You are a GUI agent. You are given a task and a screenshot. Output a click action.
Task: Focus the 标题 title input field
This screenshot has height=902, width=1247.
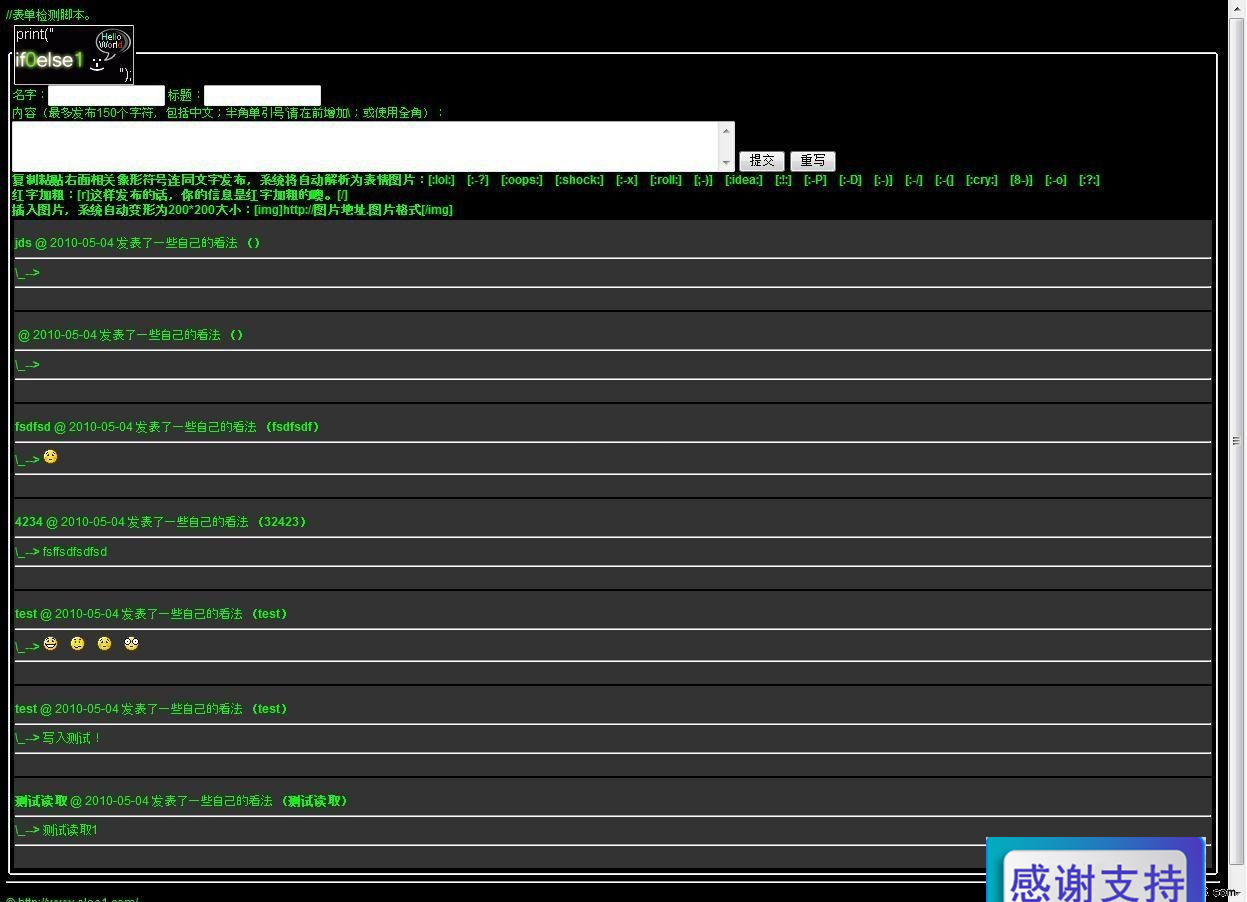tap(262, 95)
